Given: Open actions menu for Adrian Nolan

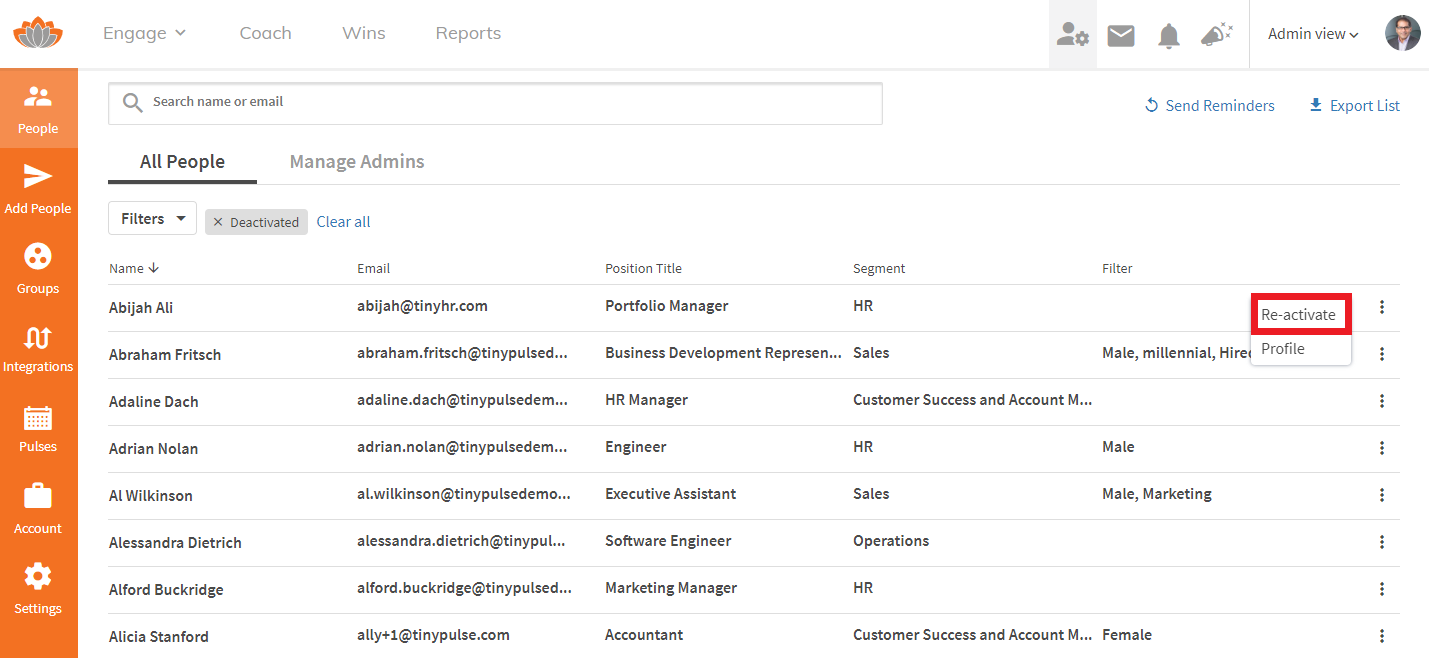Looking at the screenshot, I should click(x=1382, y=448).
